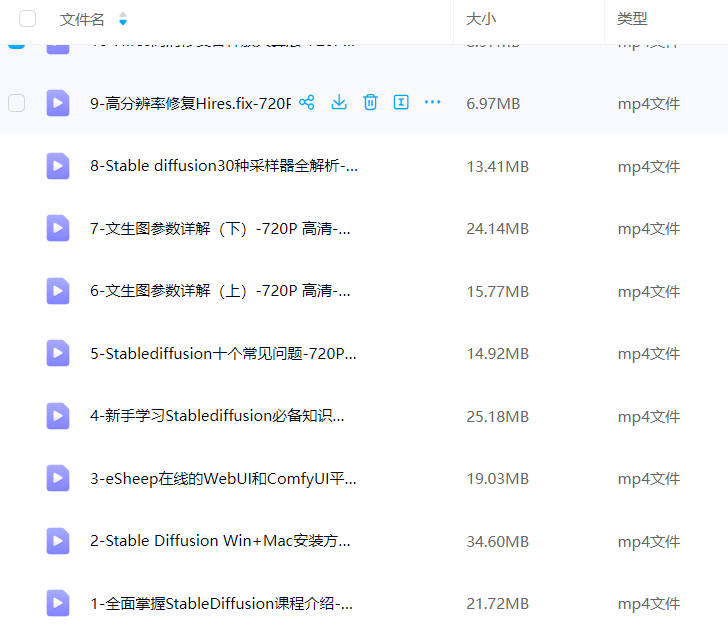Click the 15.77MB size value
The image size is (728, 625).
(498, 291)
